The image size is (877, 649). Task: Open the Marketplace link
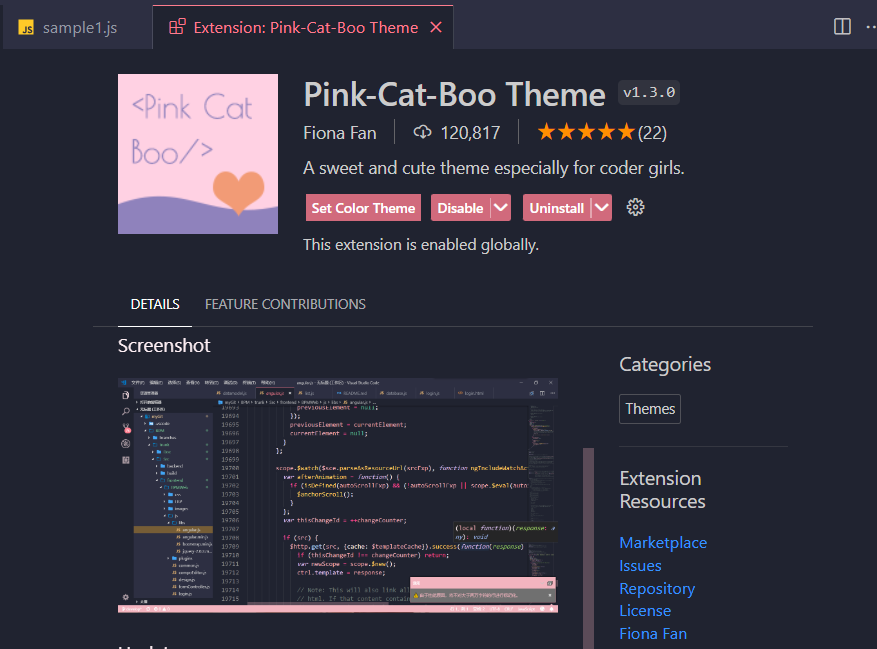click(x=663, y=542)
